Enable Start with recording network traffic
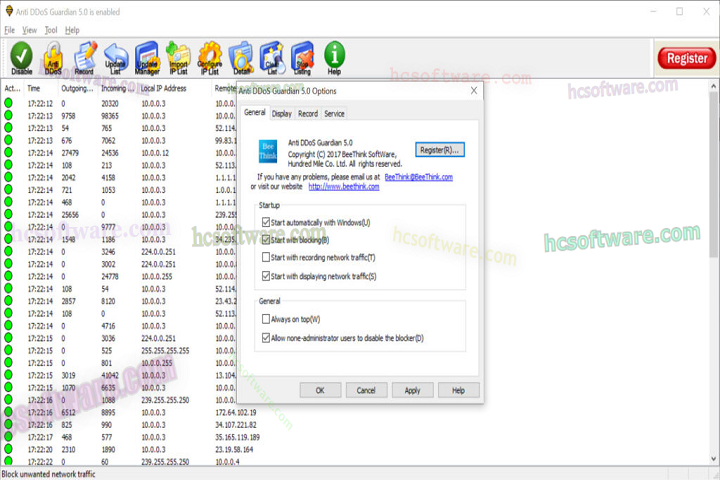 coord(265,257)
